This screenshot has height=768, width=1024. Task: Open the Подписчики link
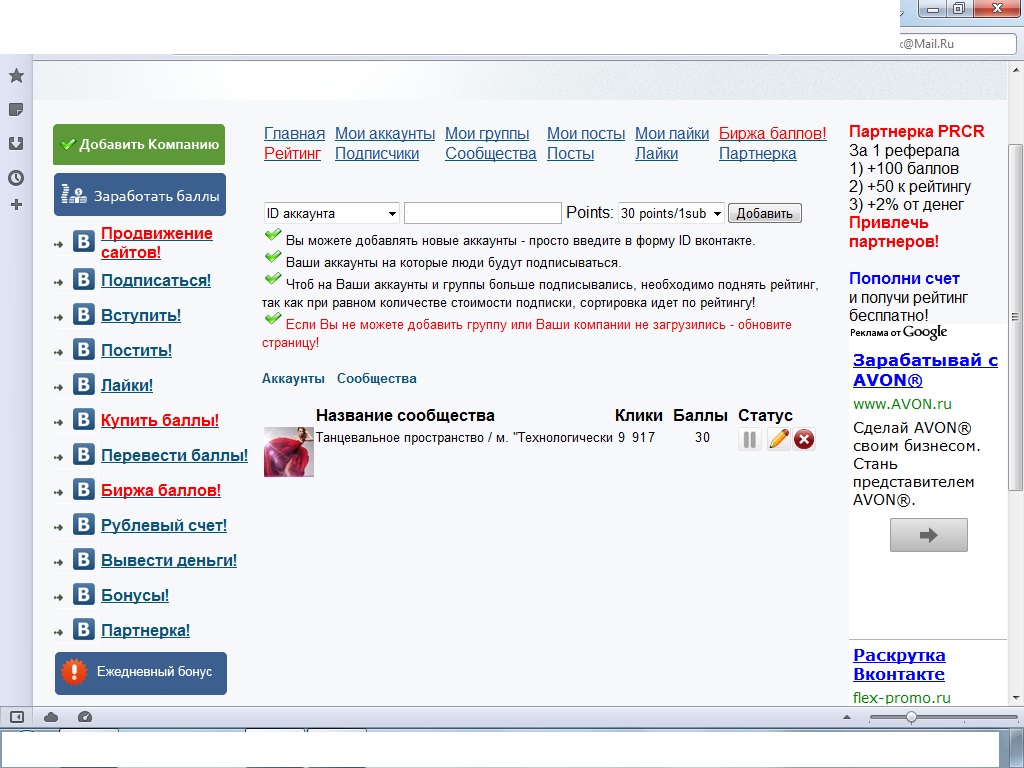pos(377,154)
